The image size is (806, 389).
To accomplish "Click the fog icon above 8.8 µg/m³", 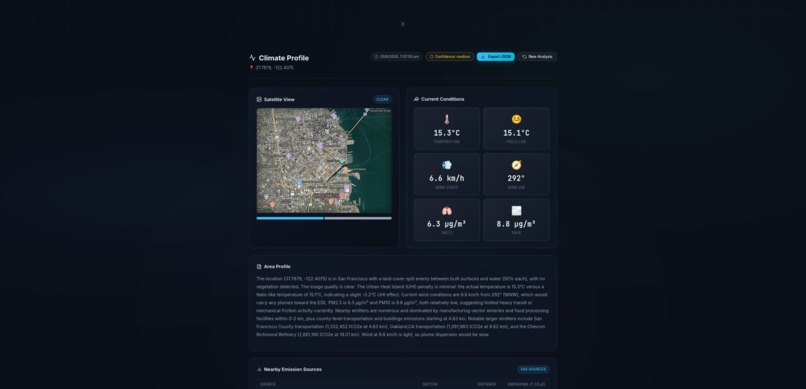I will click(x=516, y=211).
